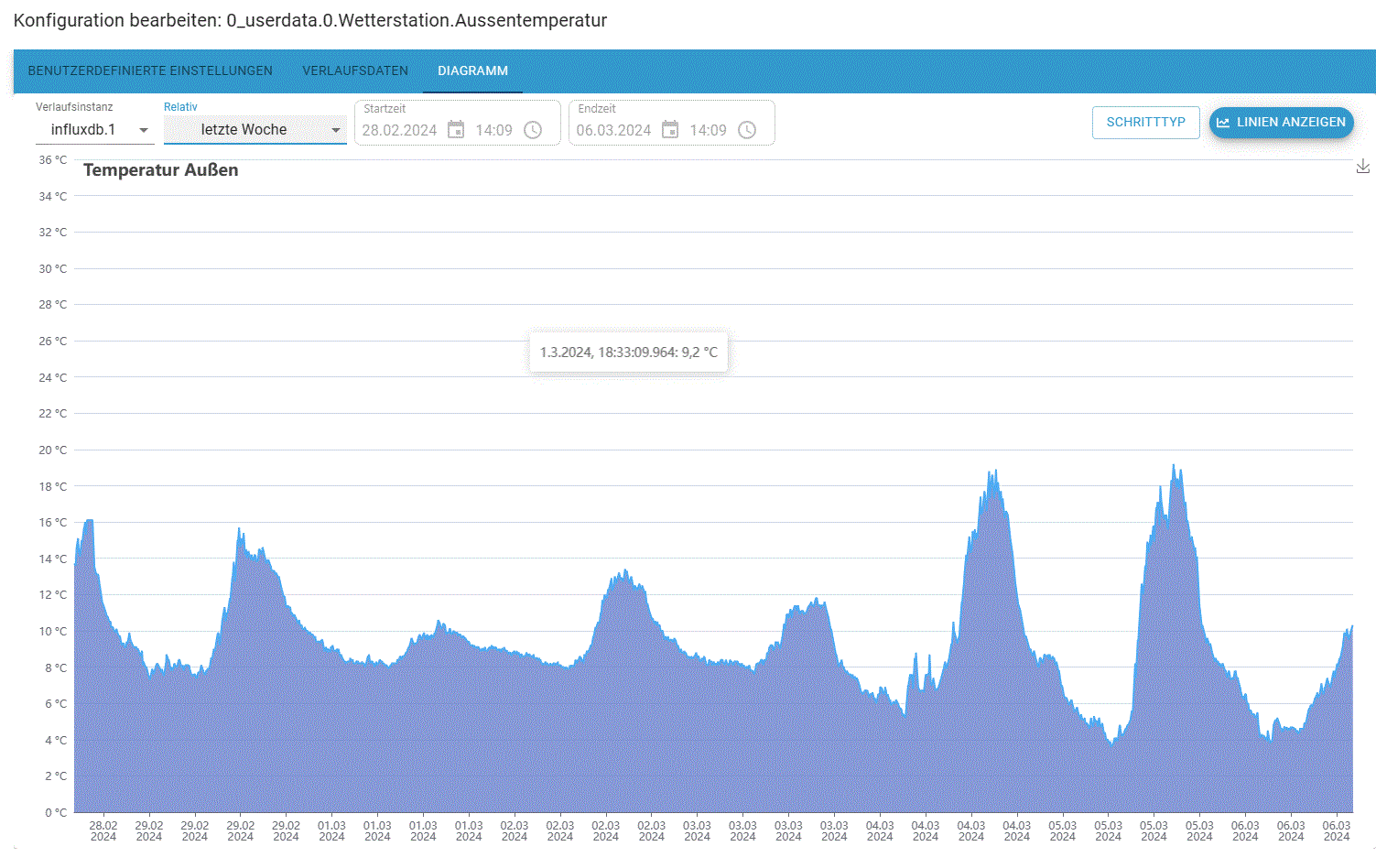
Task: Download the chart via the download icon
Action: tap(1362, 166)
